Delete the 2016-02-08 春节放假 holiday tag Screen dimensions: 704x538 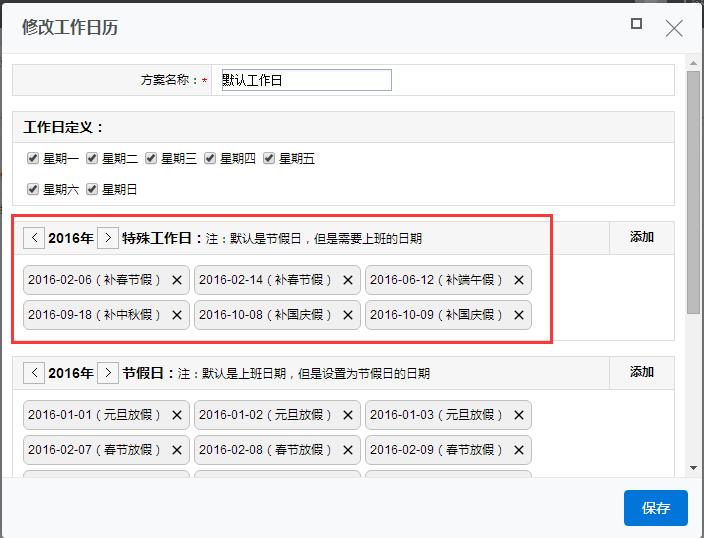348,450
